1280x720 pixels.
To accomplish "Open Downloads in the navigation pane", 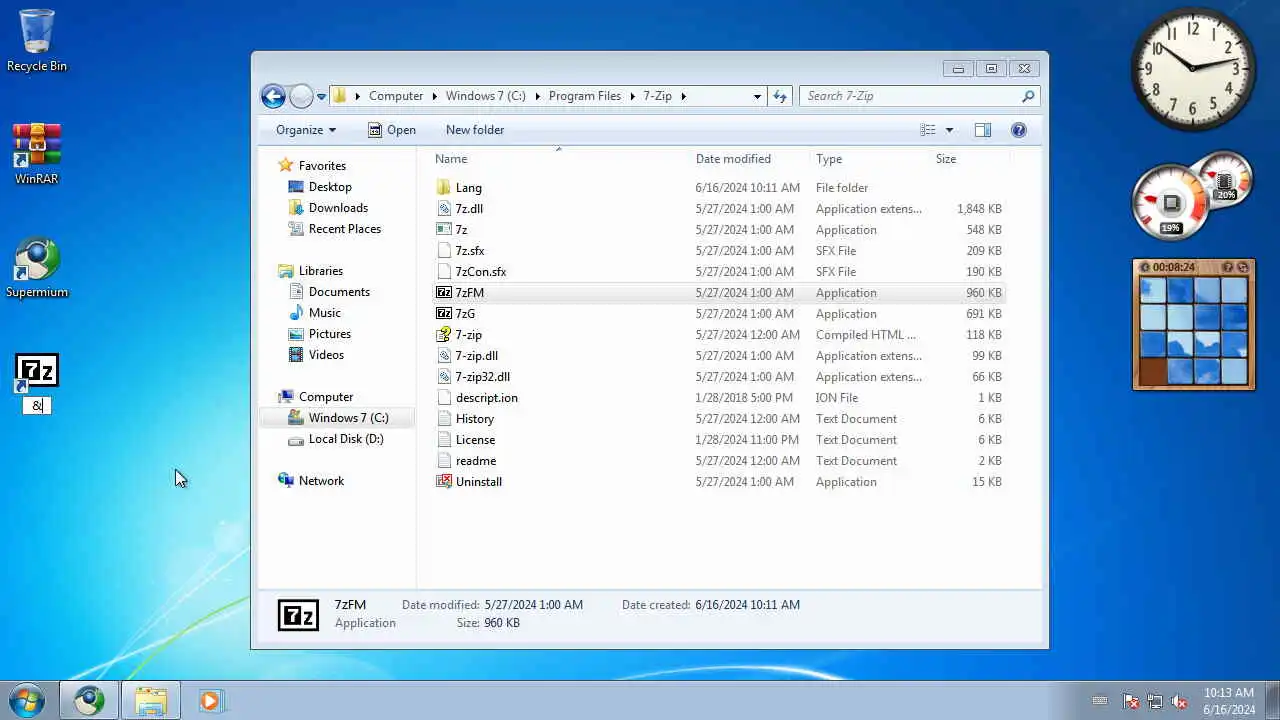I will [338, 208].
